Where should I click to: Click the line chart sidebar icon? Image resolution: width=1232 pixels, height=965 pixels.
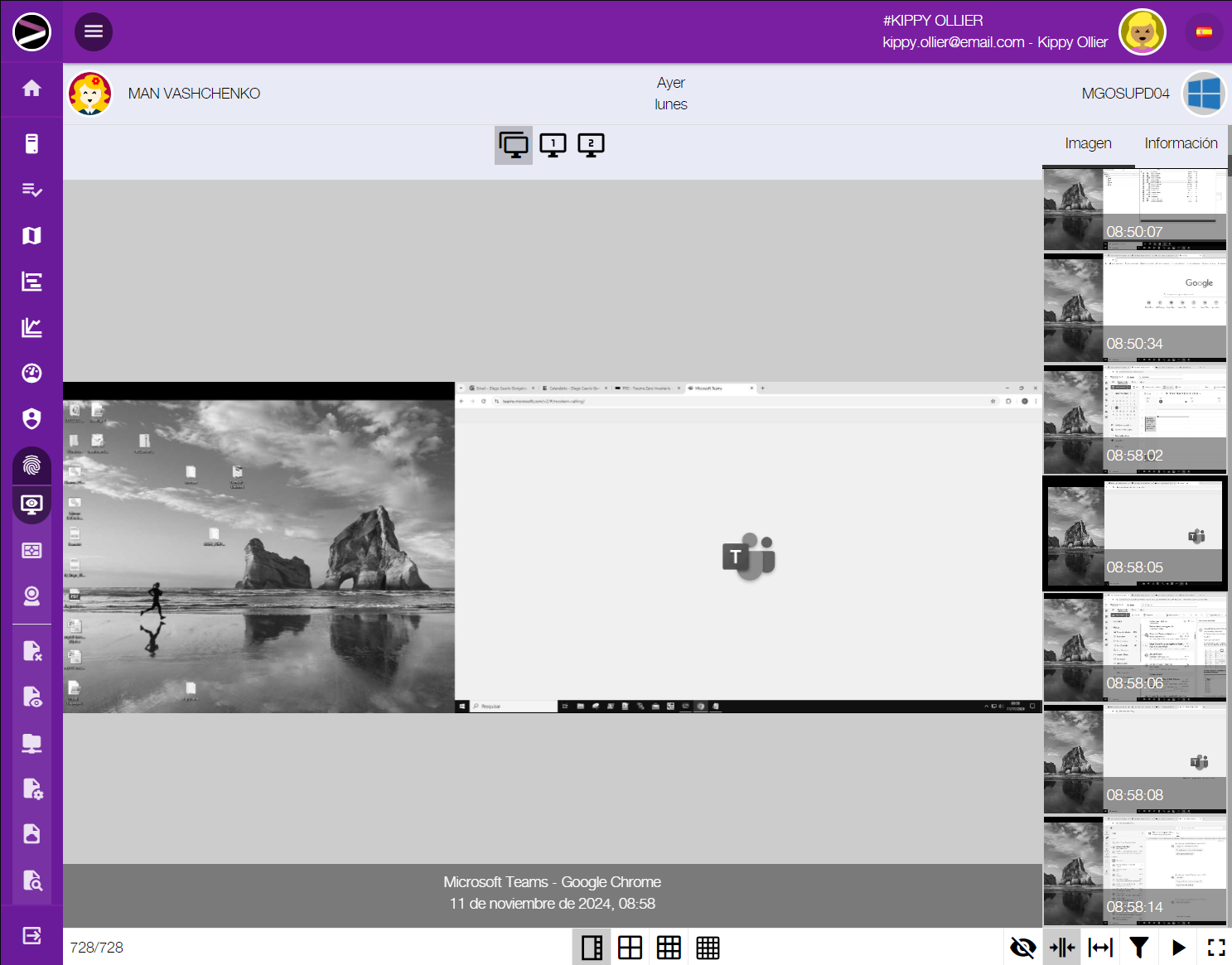[x=31, y=328]
